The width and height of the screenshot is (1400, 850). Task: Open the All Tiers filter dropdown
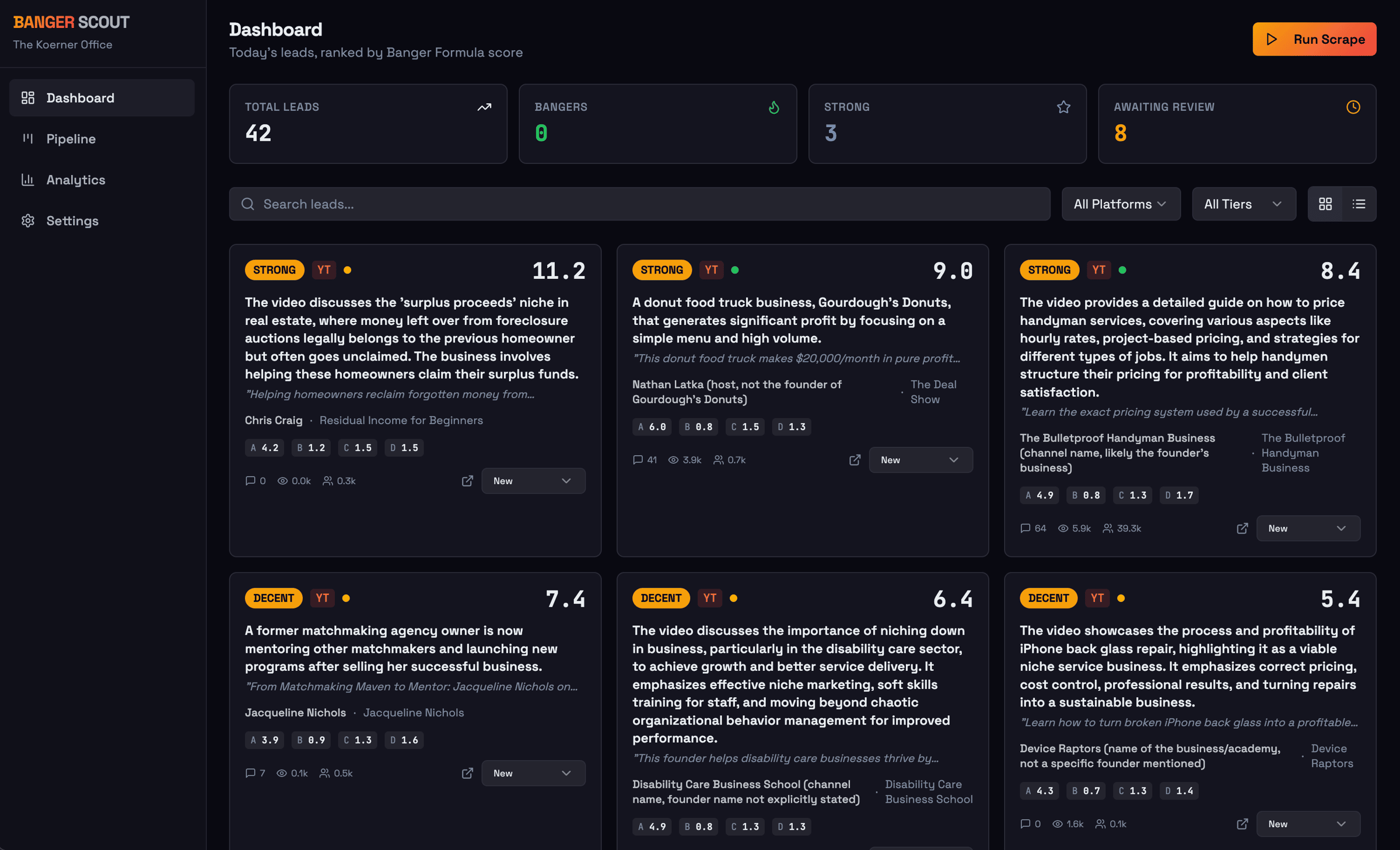click(1243, 204)
